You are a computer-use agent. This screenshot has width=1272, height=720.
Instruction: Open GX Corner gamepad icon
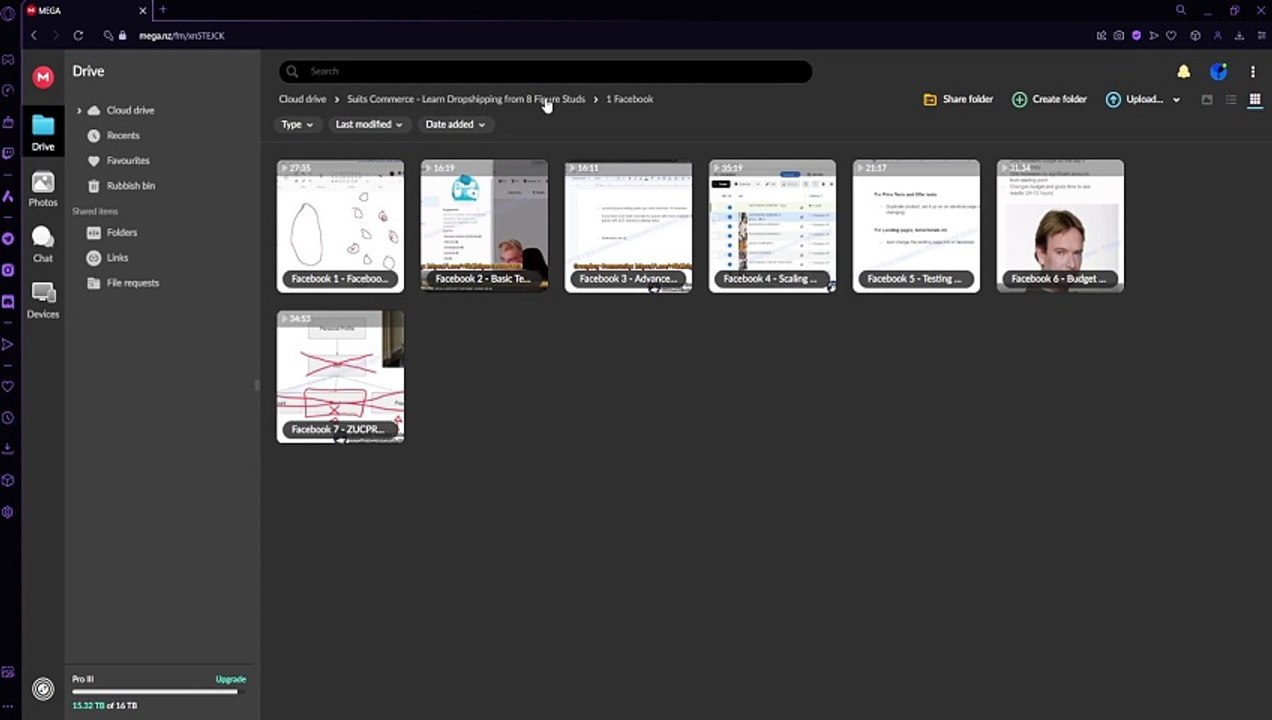pyautogui.click(x=8, y=59)
